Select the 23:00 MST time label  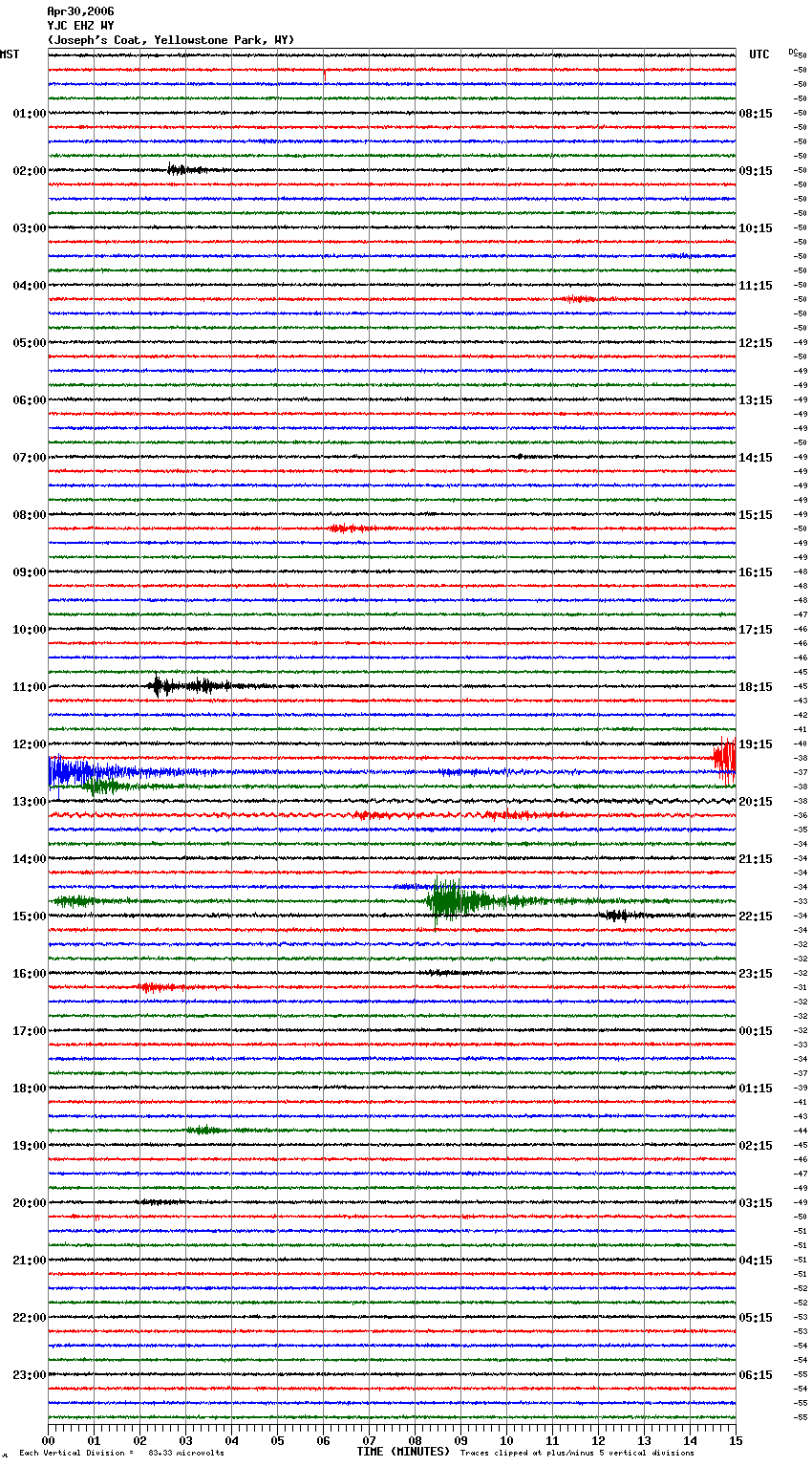[x=29, y=1375]
